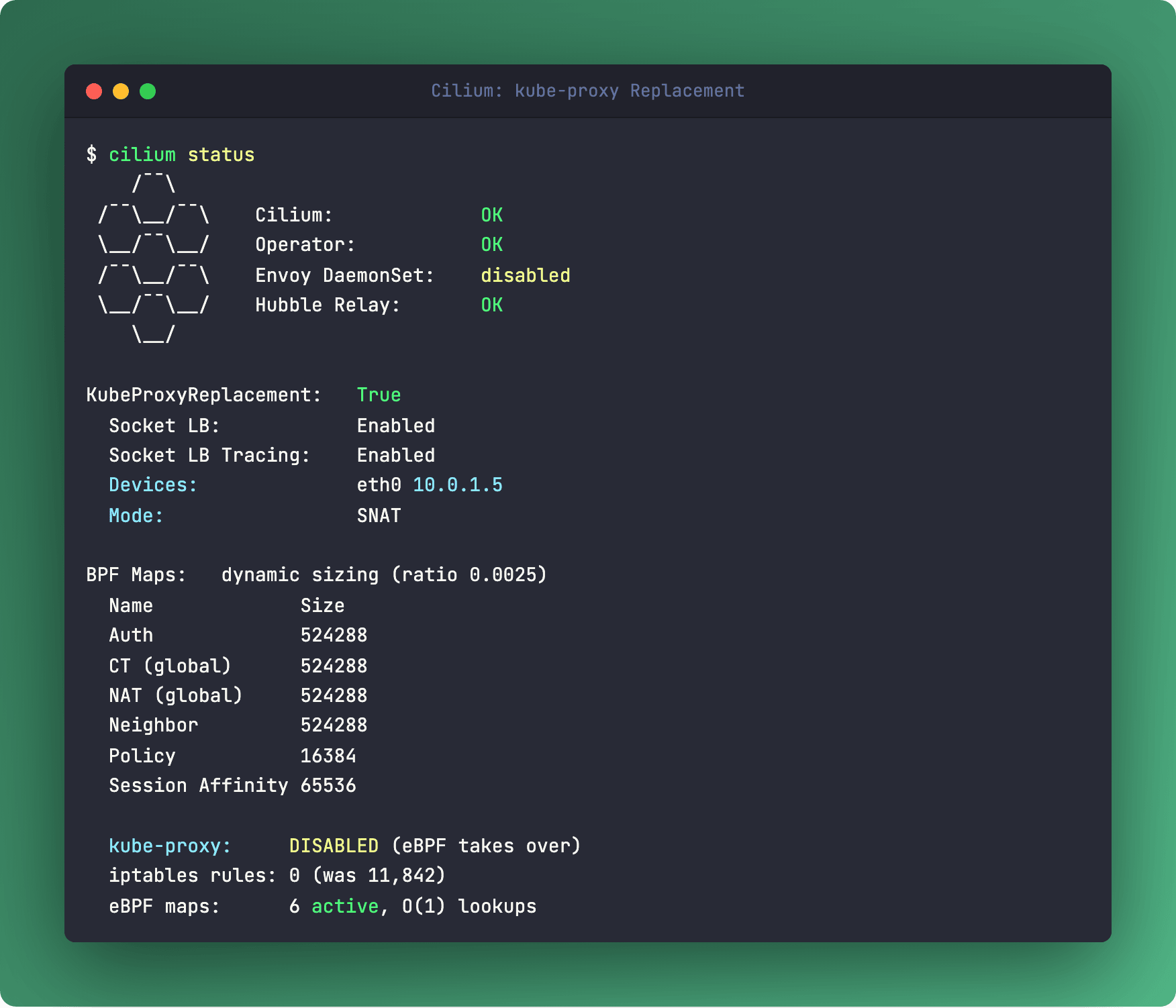Click the 'BPF Maps:' heading

(x=136, y=575)
